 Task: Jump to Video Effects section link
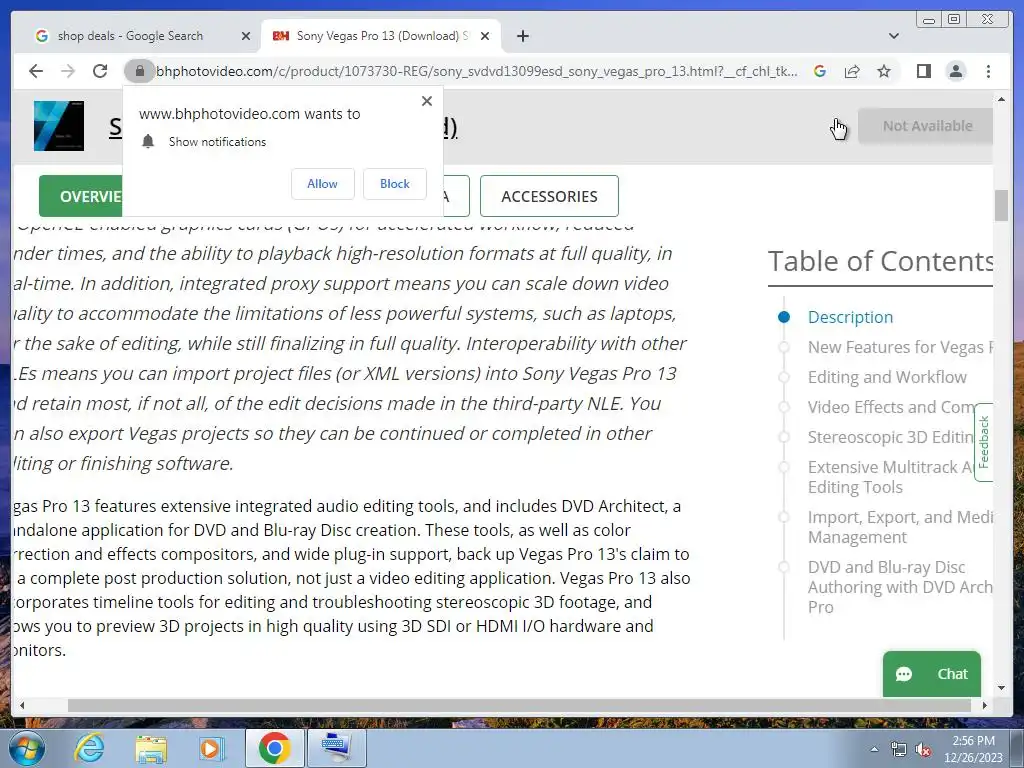[891, 408]
